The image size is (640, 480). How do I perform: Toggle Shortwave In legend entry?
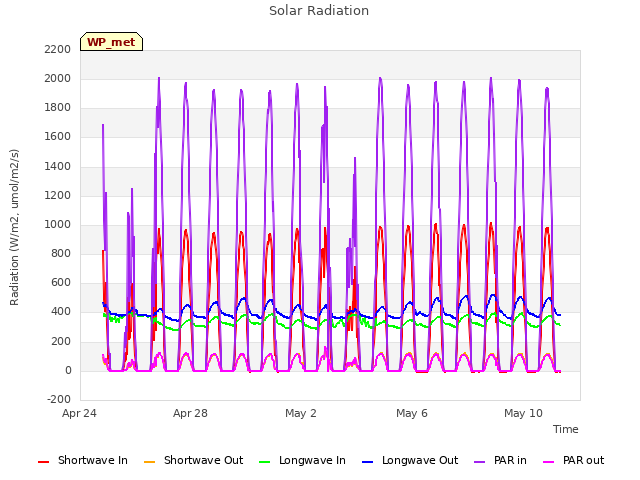(x=83, y=460)
